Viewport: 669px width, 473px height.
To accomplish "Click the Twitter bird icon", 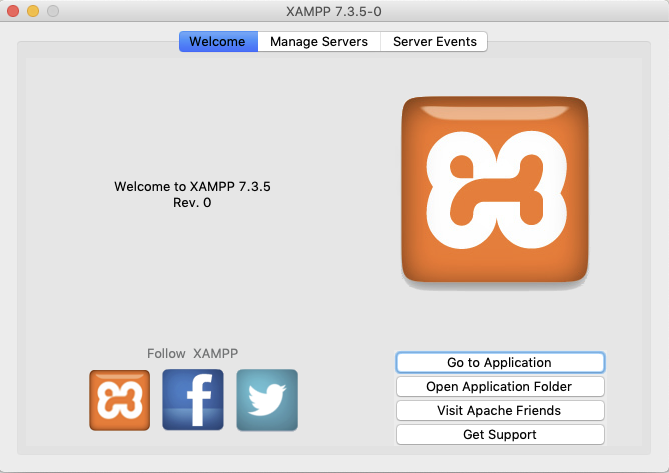I will tap(267, 400).
